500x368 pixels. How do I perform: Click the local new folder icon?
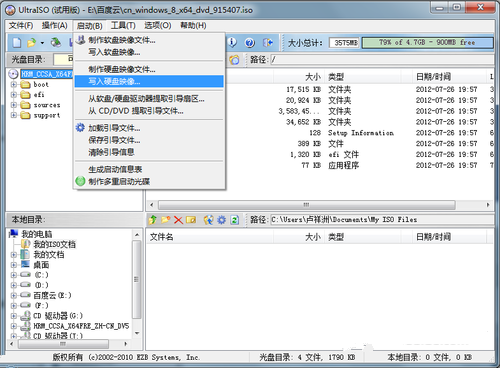[x=166, y=220]
